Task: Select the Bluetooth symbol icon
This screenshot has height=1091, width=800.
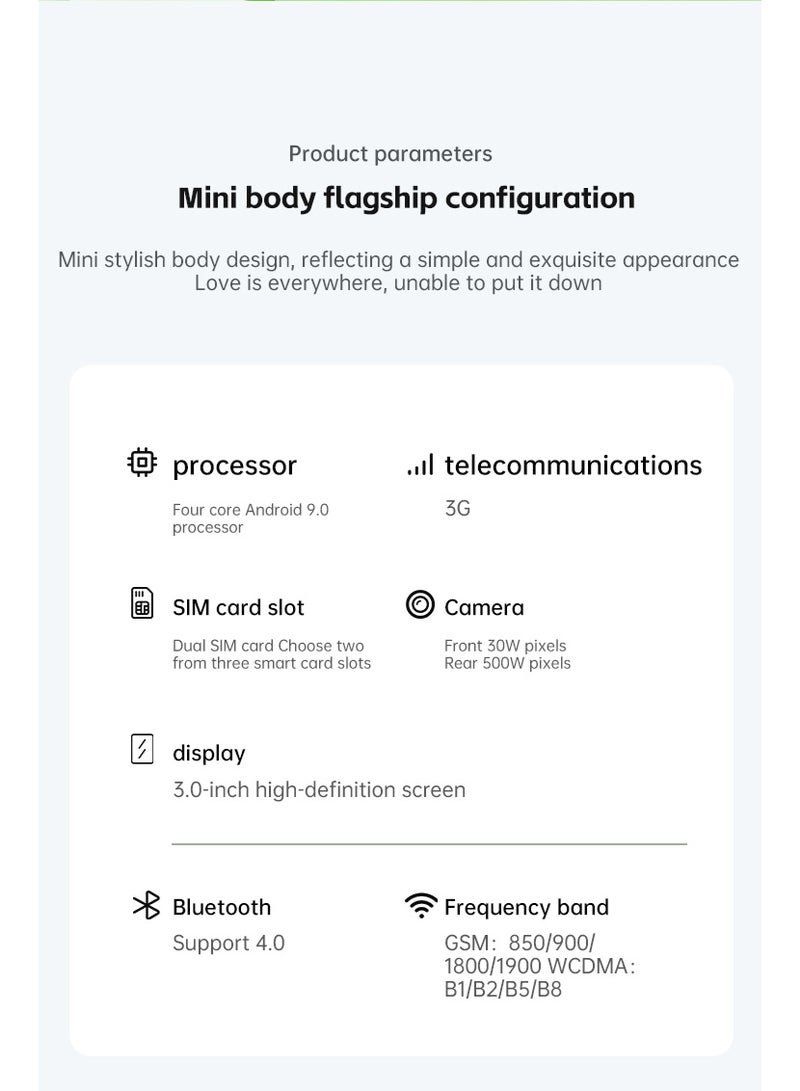Action: 146,905
